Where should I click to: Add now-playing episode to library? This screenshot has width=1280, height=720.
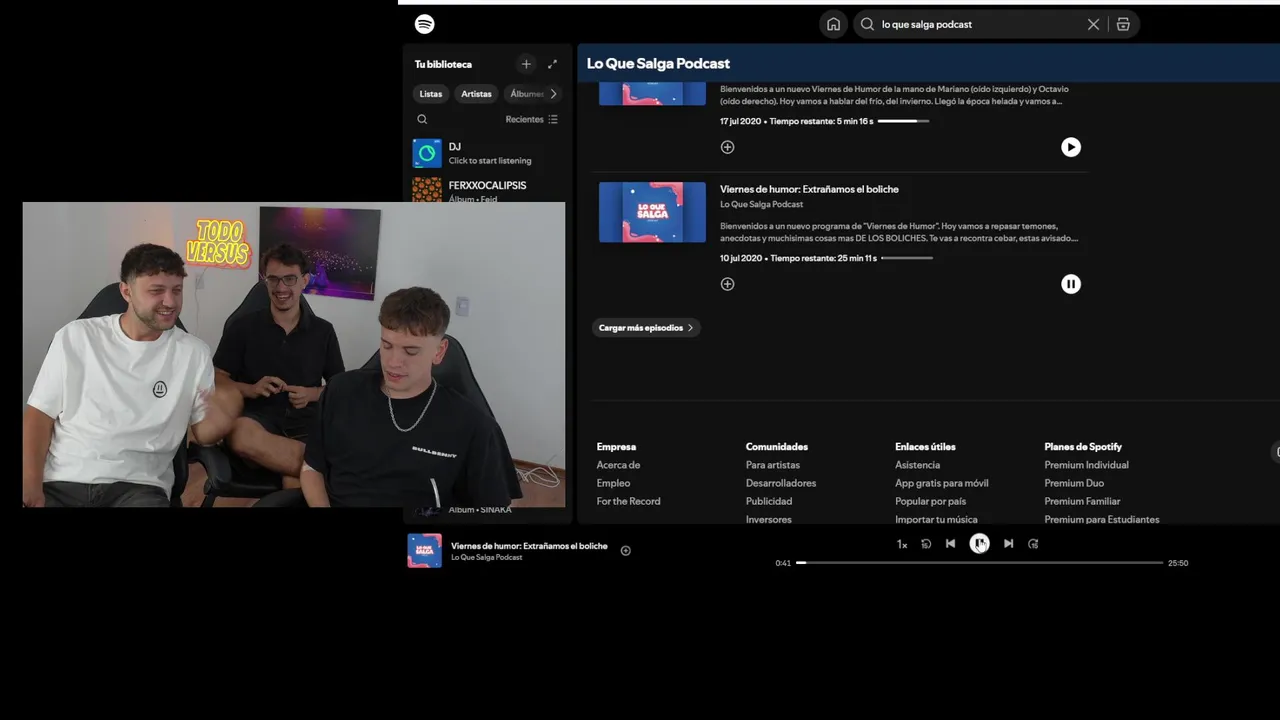[x=626, y=550]
